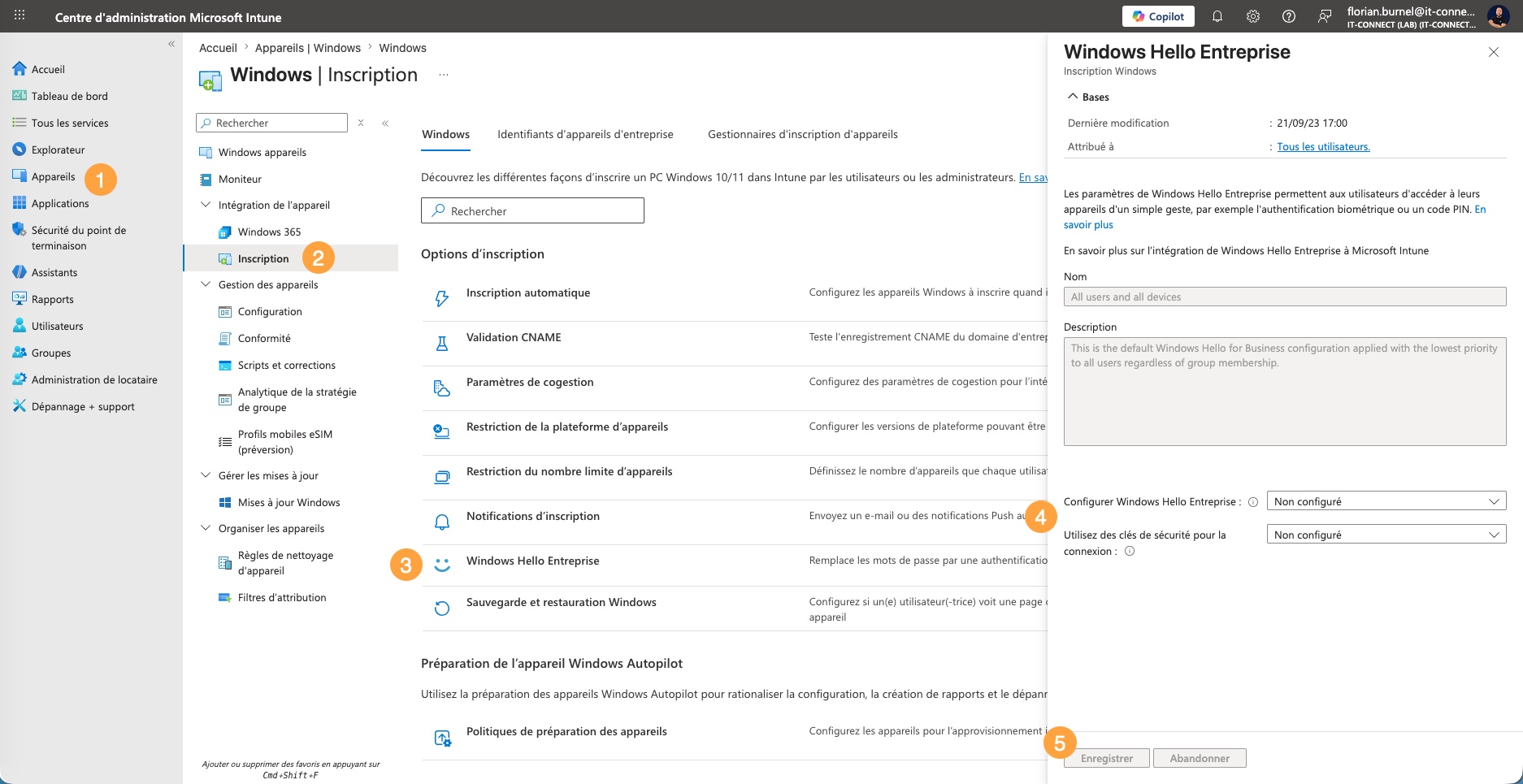Screen dimensions: 1523x784
Task: Open Assistants in sidebar
Action: [54, 272]
